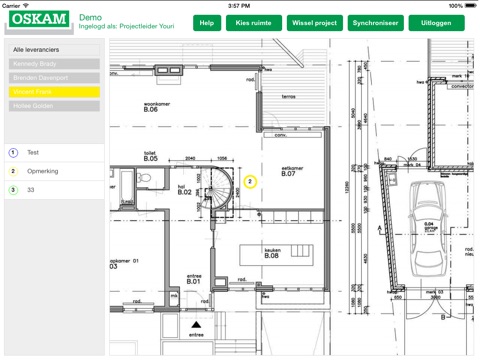Viewport: 480px width, 360px height.
Task: Deselect highlighted supplier Vincent Frank
Action: 54,92
